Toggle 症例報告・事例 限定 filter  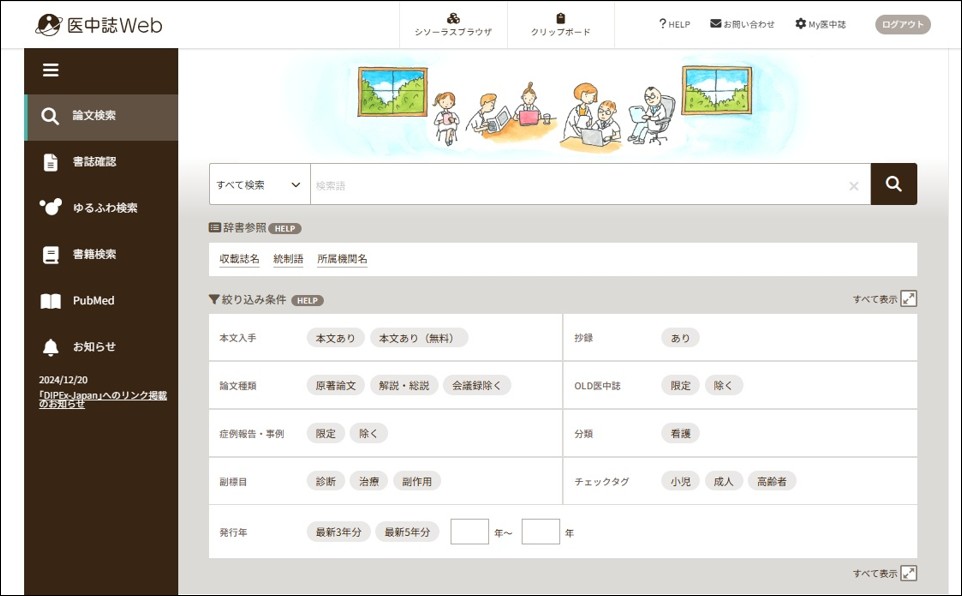(326, 433)
